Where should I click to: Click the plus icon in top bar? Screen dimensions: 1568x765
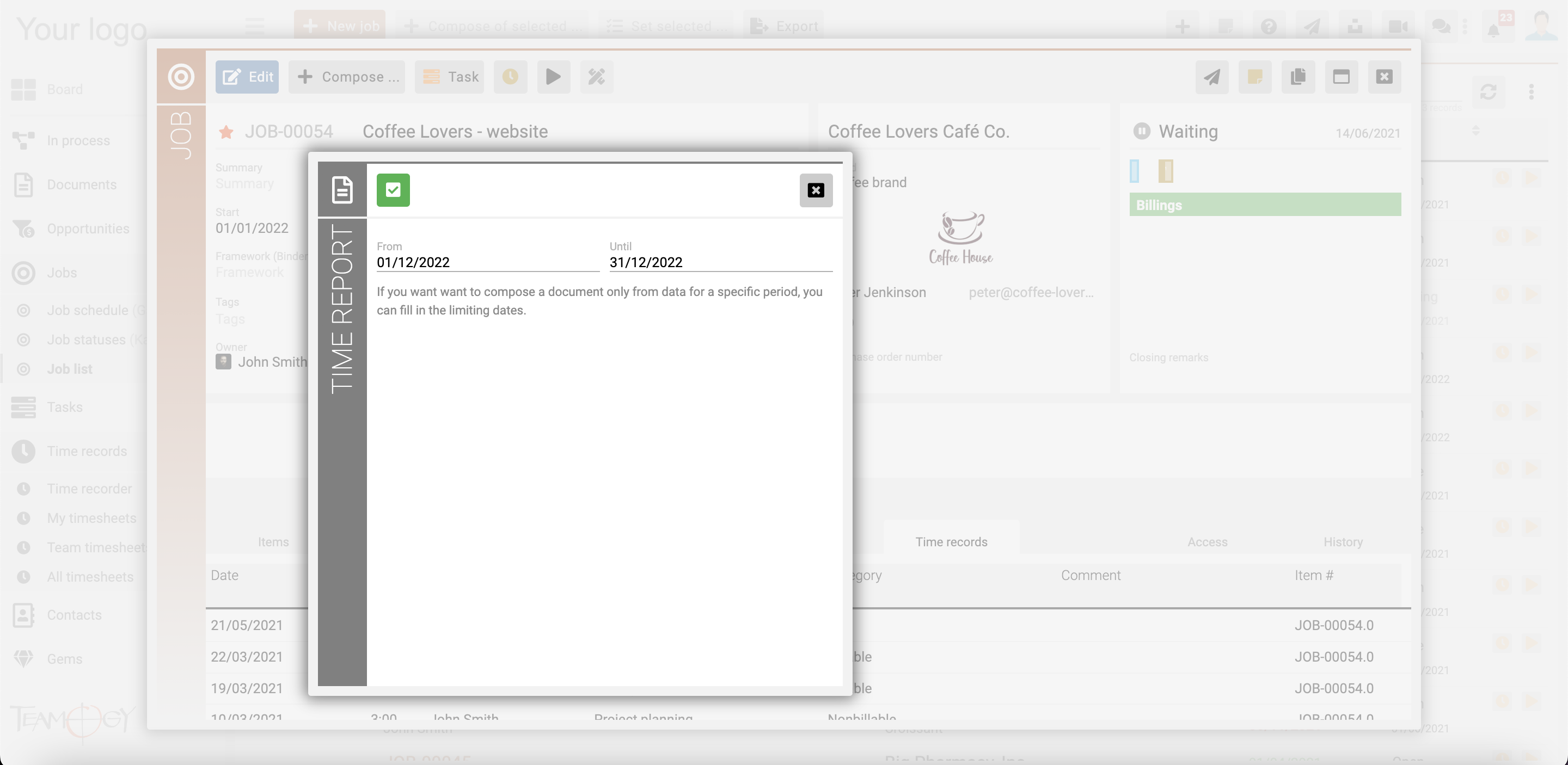pyautogui.click(x=1182, y=26)
